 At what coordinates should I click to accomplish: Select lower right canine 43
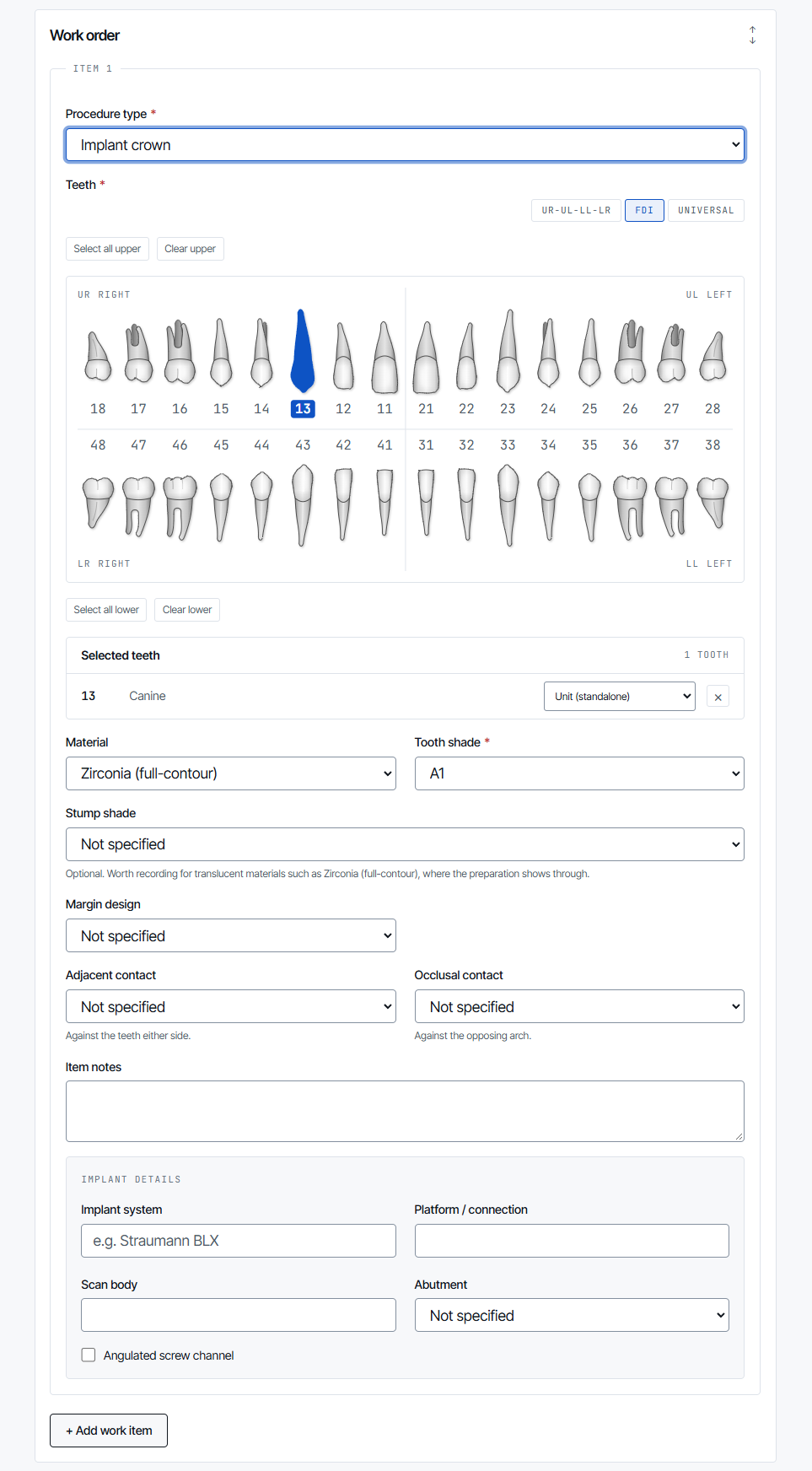[x=303, y=492]
